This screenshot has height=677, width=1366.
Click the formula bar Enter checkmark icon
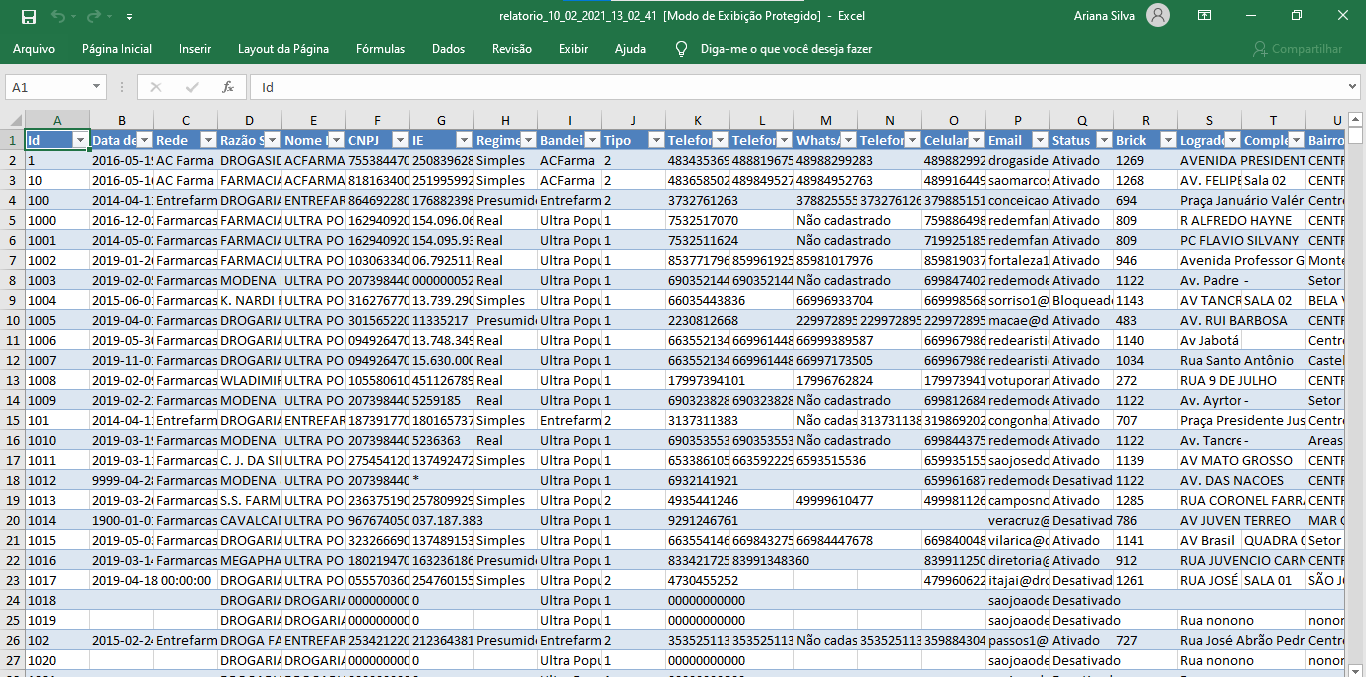pos(192,87)
